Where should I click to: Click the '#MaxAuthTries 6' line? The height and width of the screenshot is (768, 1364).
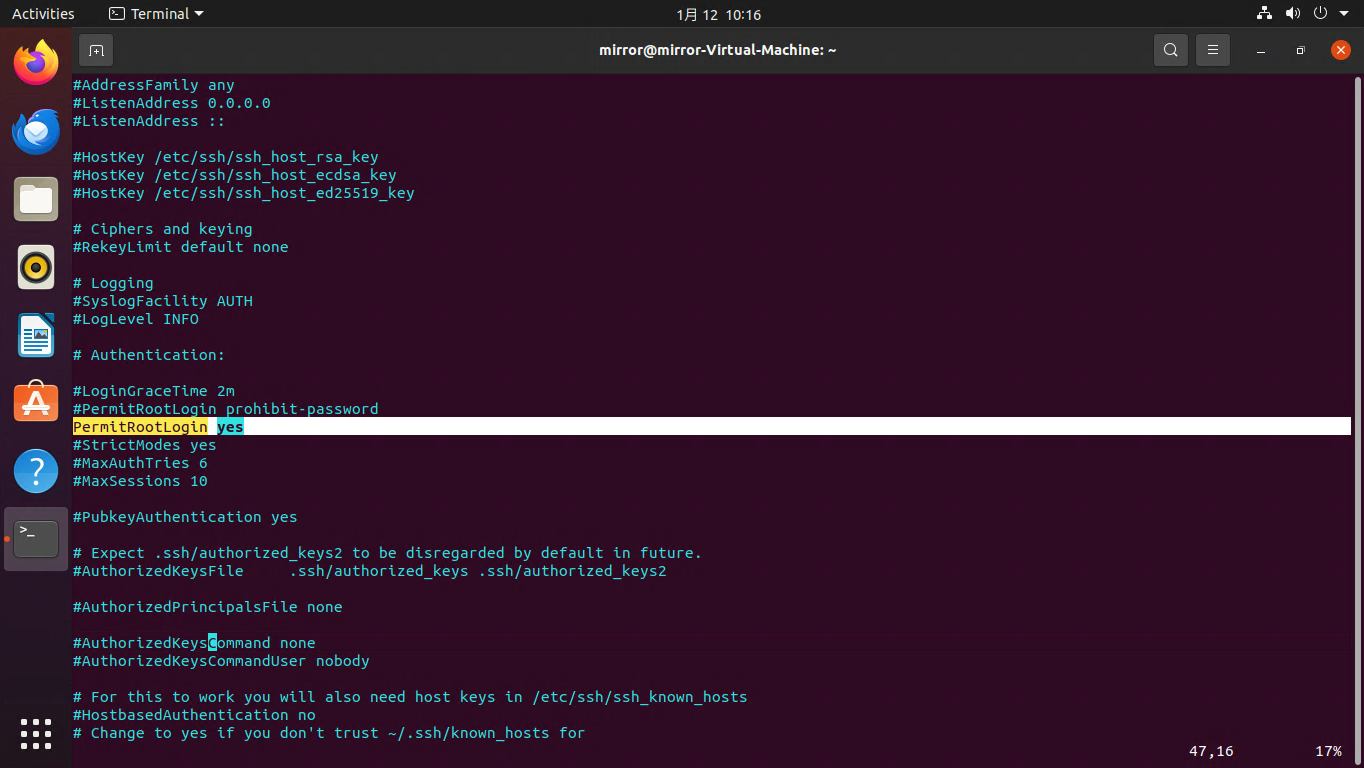point(140,463)
